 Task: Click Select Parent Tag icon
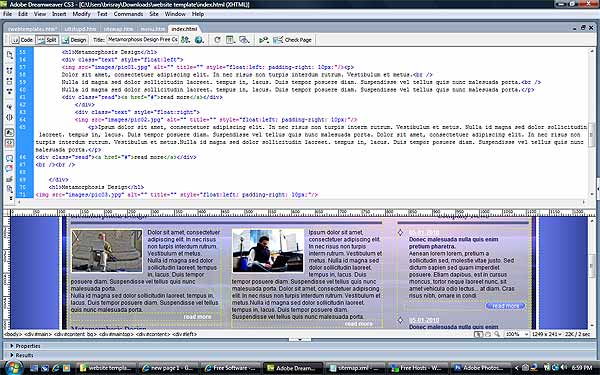click(x=10, y=107)
